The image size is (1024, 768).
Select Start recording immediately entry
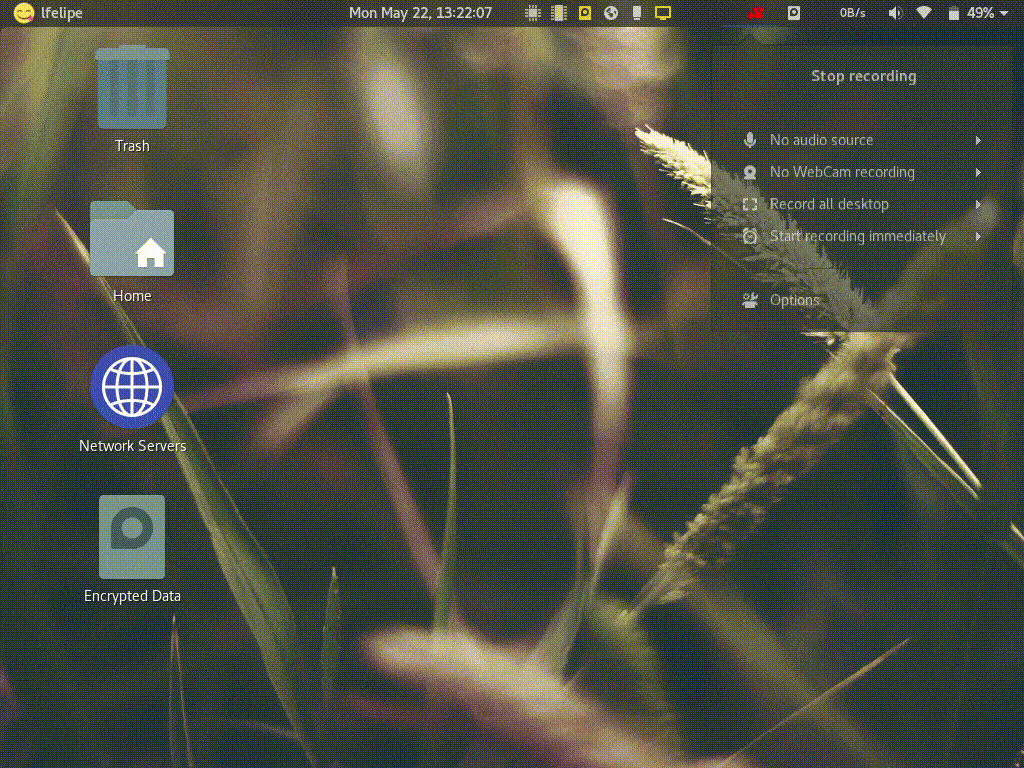[862, 236]
